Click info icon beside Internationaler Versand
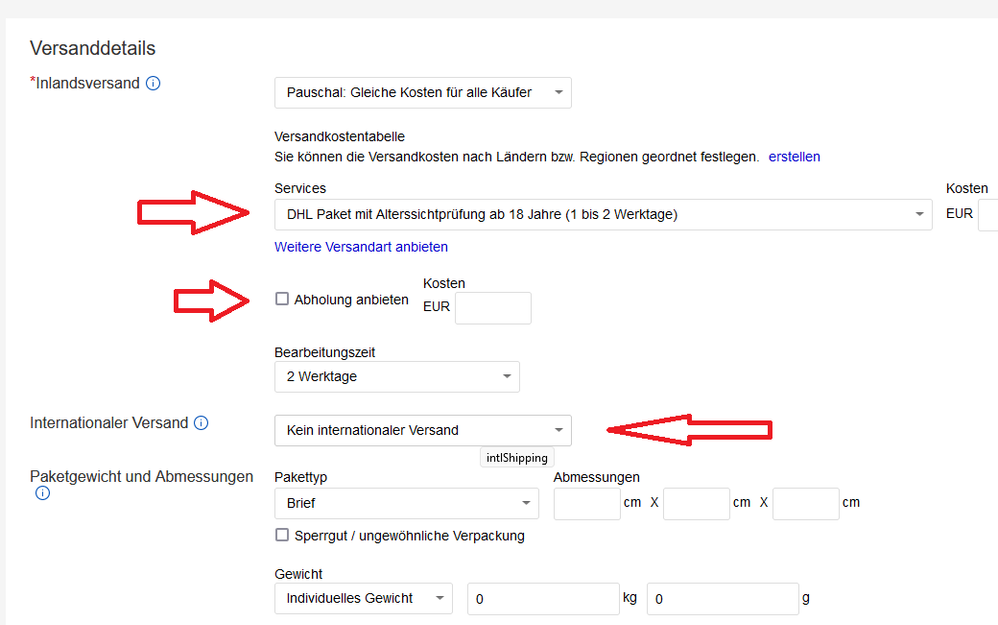The height and width of the screenshot is (625, 998). [201, 423]
